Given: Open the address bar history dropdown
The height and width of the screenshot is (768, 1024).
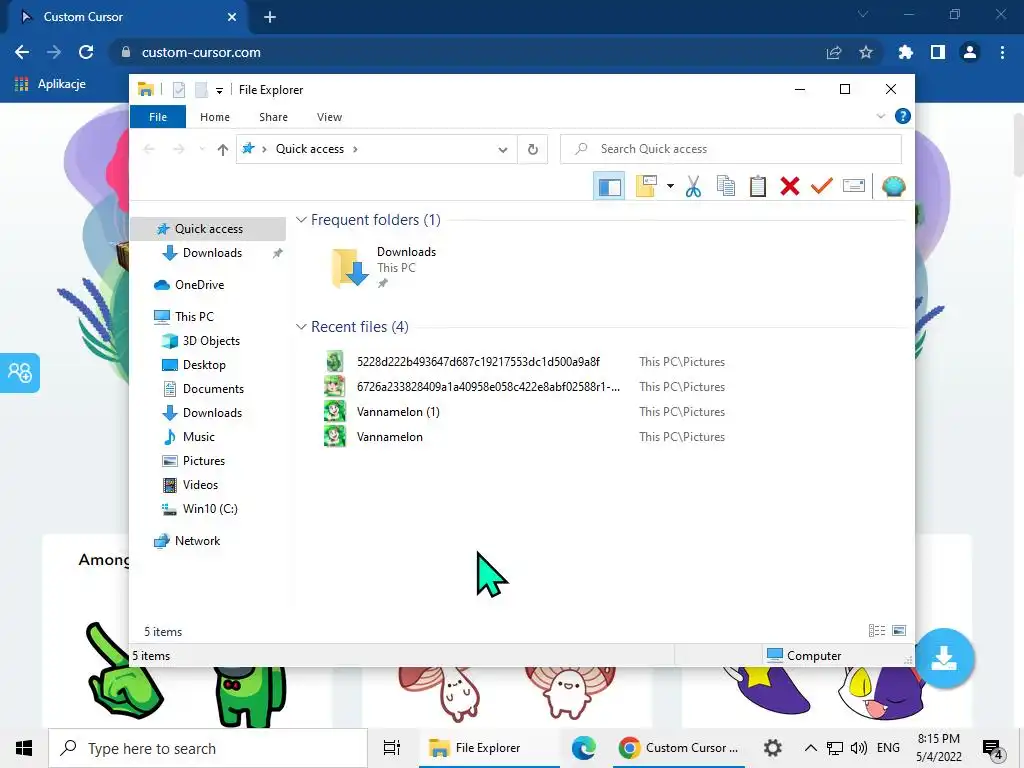Looking at the screenshot, I should point(502,150).
